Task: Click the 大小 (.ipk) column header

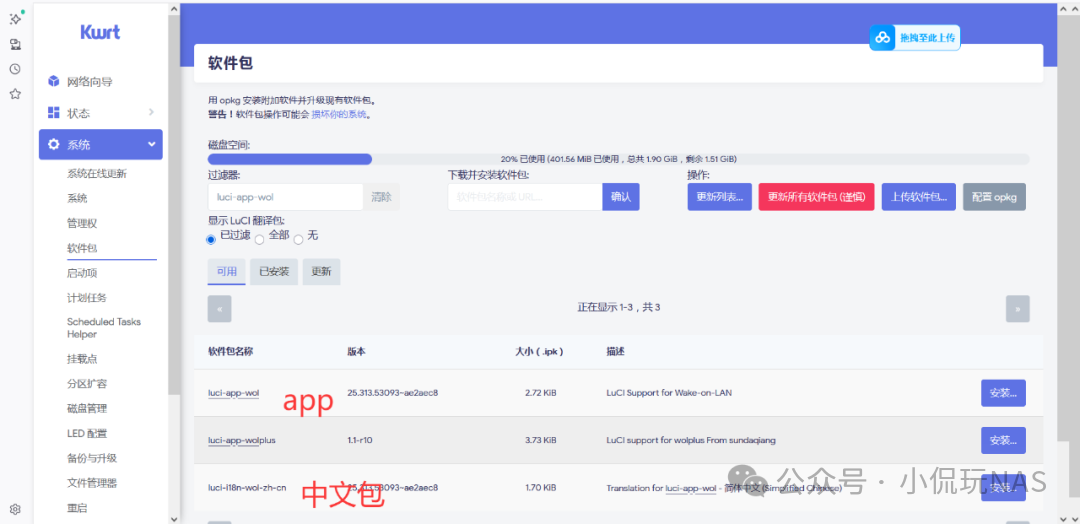Action: tap(540, 351)
